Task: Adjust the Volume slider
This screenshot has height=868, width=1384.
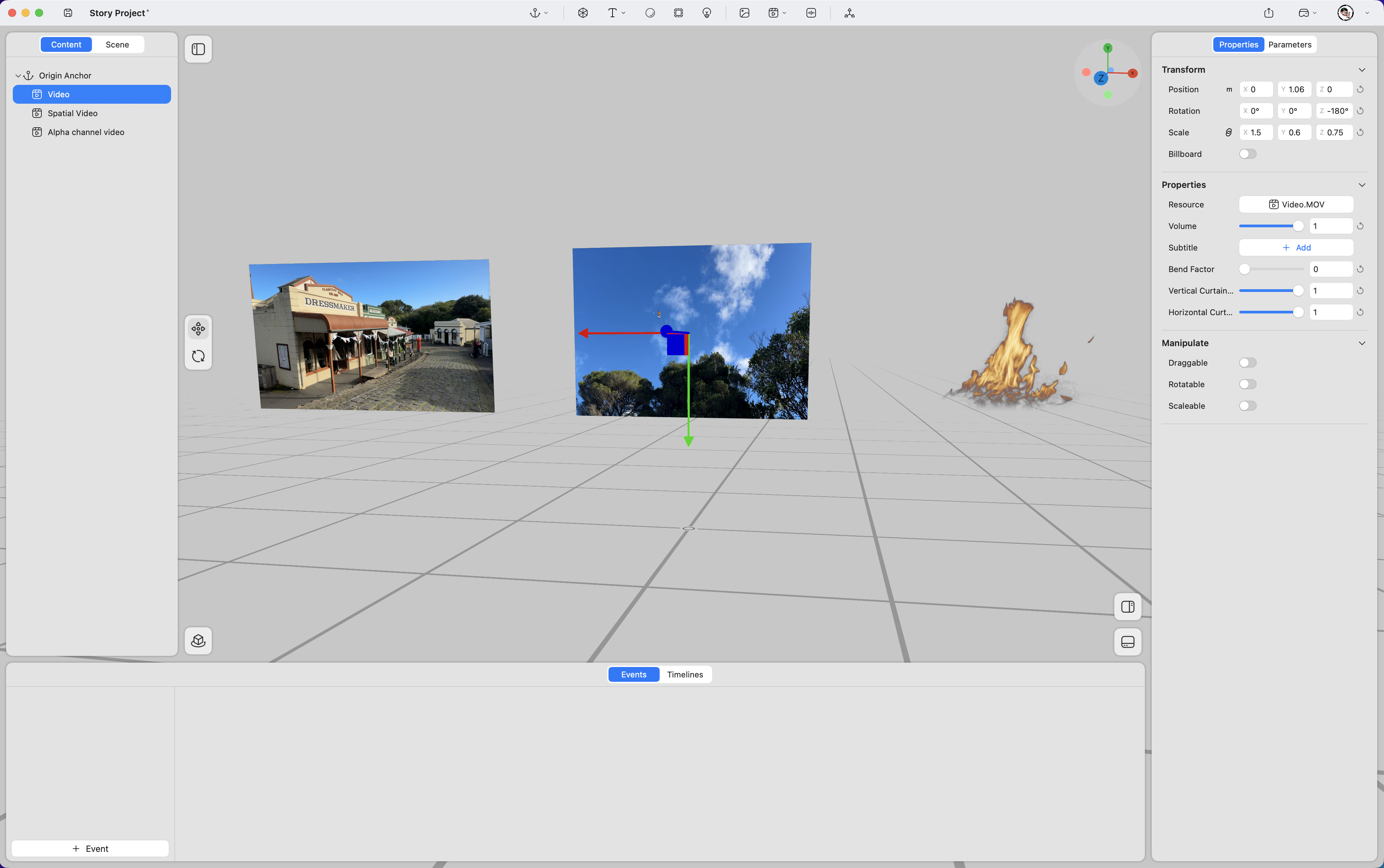Action: [x=1271, y=226]
